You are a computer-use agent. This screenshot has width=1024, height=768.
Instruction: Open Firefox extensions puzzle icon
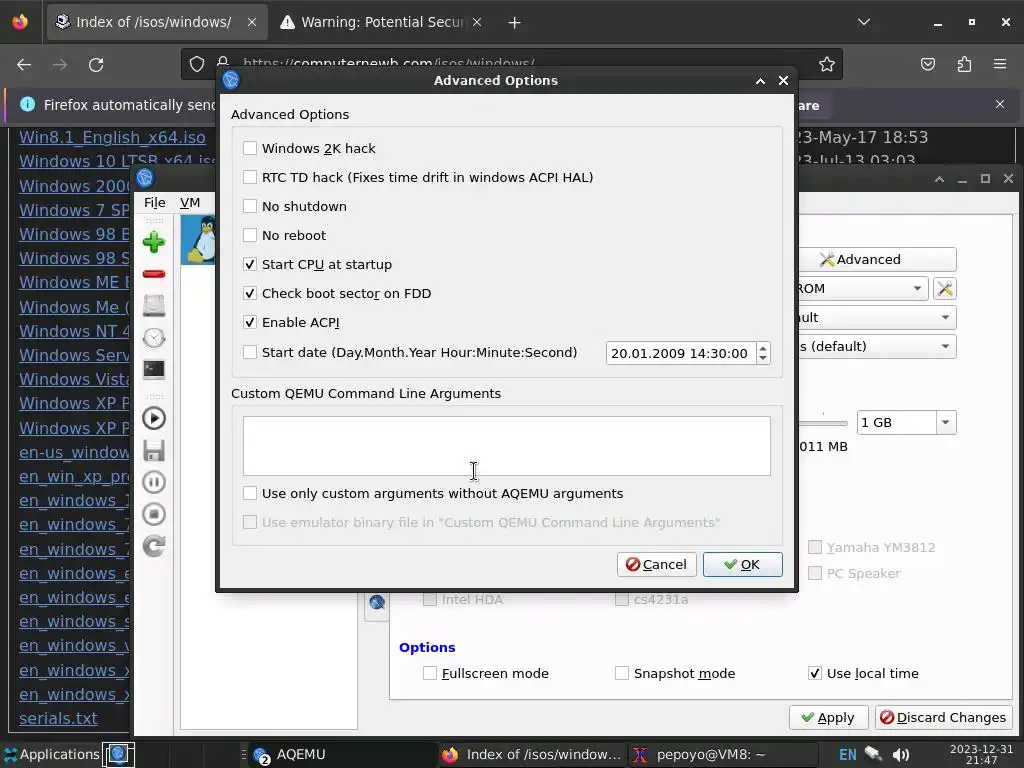click(x=964, y=64)
